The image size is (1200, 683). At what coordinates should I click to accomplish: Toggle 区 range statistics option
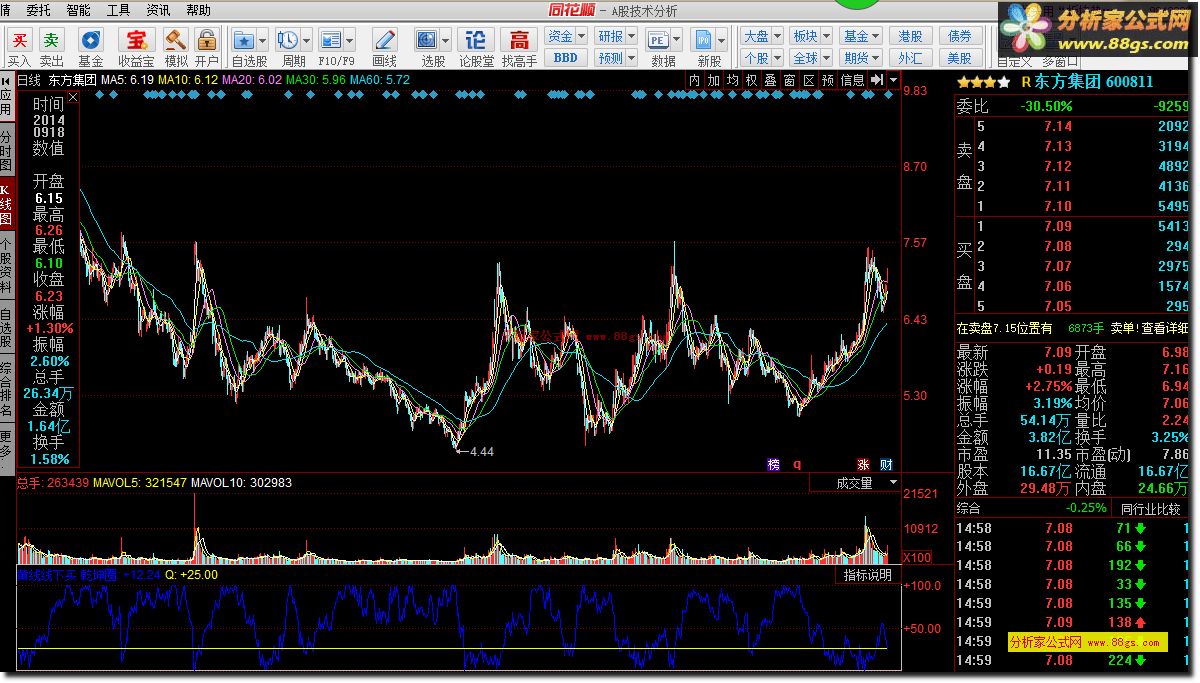(x=808, y=80)
